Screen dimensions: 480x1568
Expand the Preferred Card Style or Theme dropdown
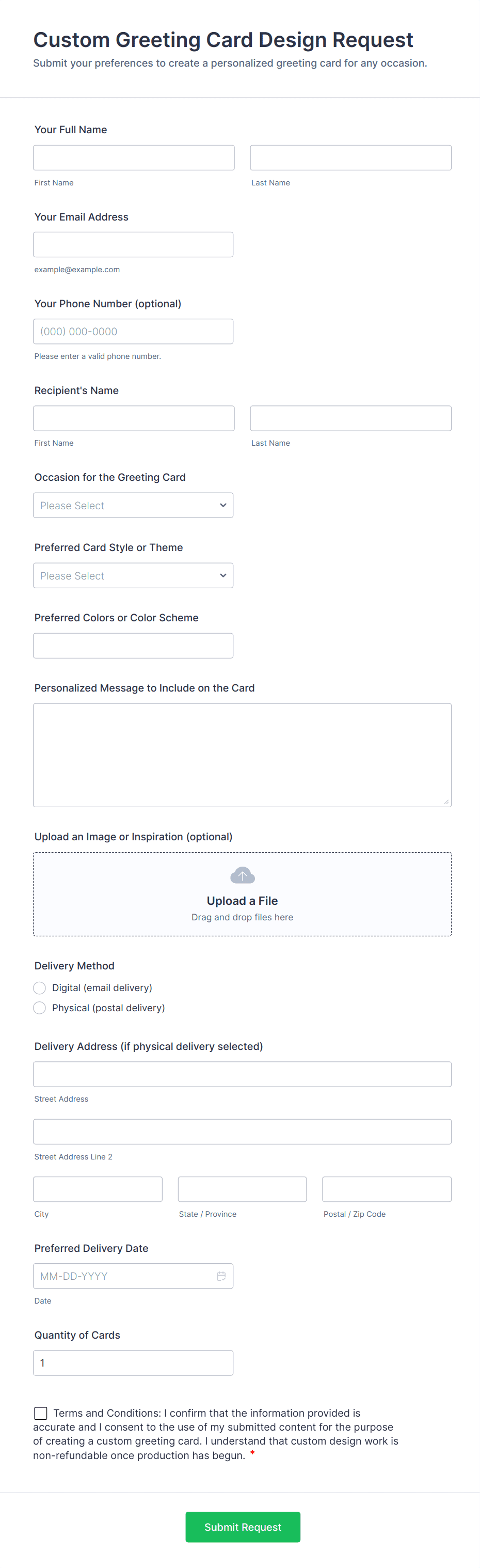(133, 575)
